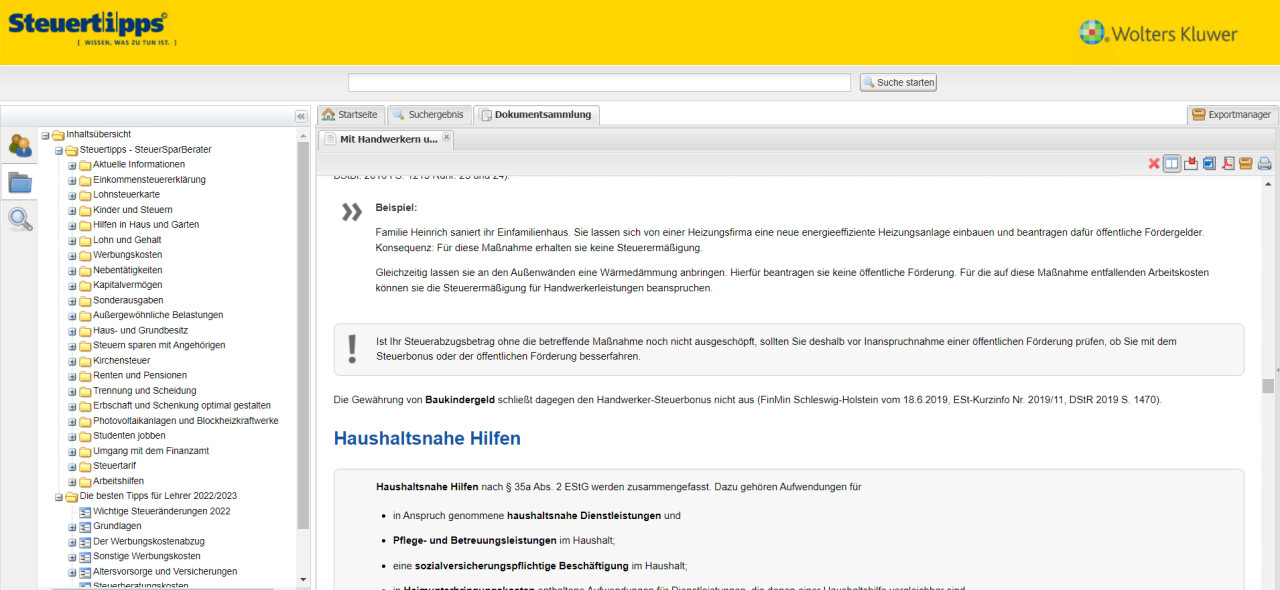Click into the search input field
The height and width of the screenshot is (590, 1280).
click(x=599, y=82)
